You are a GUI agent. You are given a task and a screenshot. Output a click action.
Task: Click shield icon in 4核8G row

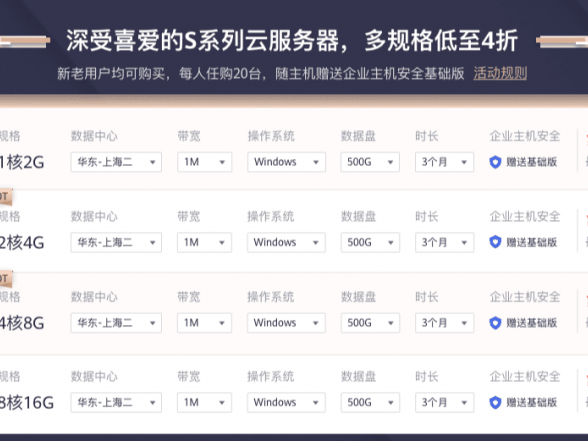pos(495,323)
